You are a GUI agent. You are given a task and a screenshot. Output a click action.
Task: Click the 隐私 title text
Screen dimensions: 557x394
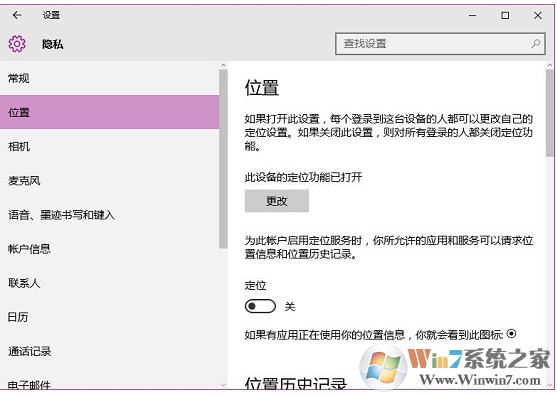pyautogui.click(x=53, y=44)
